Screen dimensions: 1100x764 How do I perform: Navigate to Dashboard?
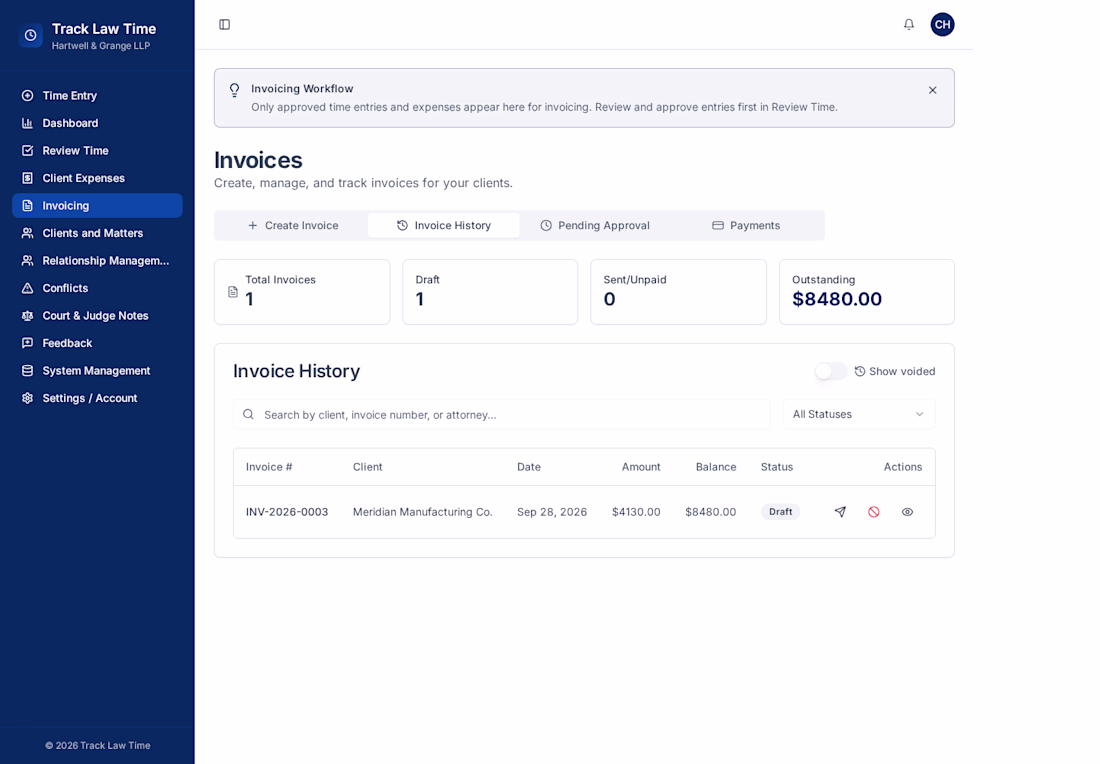pyautogui.click(x=98, y=123)
